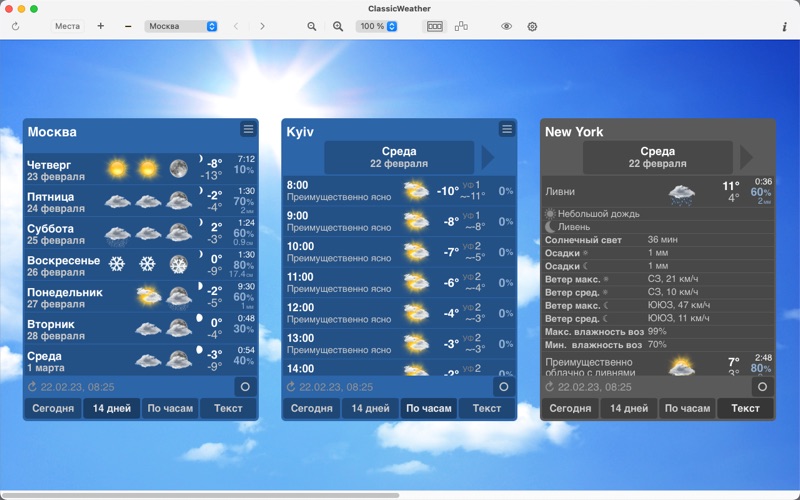Viewport: 800px width, 500px height.
Task: Select the staggered layout icon
Action: coord(461,26)
